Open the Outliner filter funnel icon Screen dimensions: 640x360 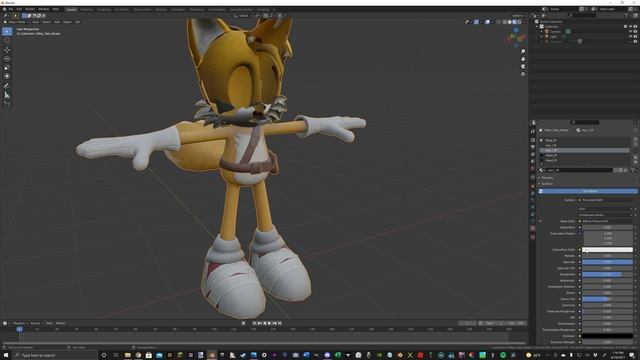click(x=627, y=16)
